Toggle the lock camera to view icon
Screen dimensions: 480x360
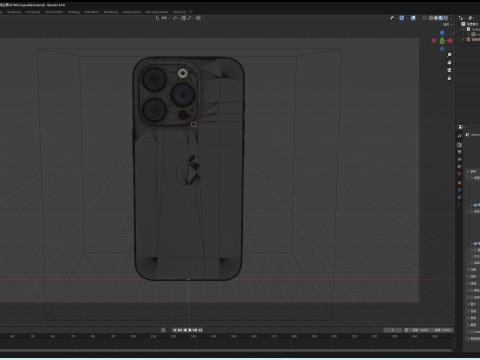(x=449, y=78)
